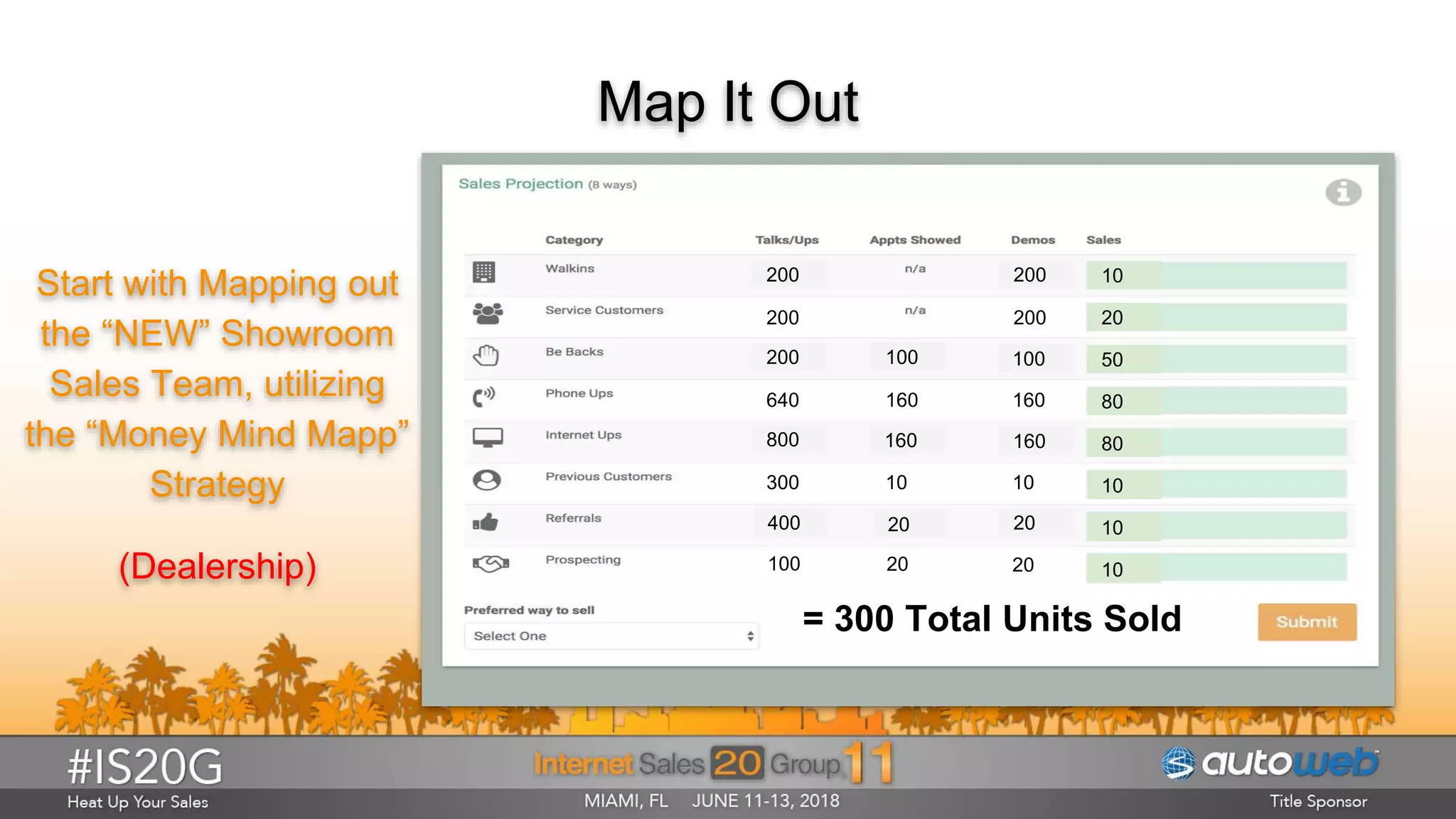The image size is (1456, 819).
Task: Select Referrals Sales field showing 10
Action: [x=1216, y=527]
